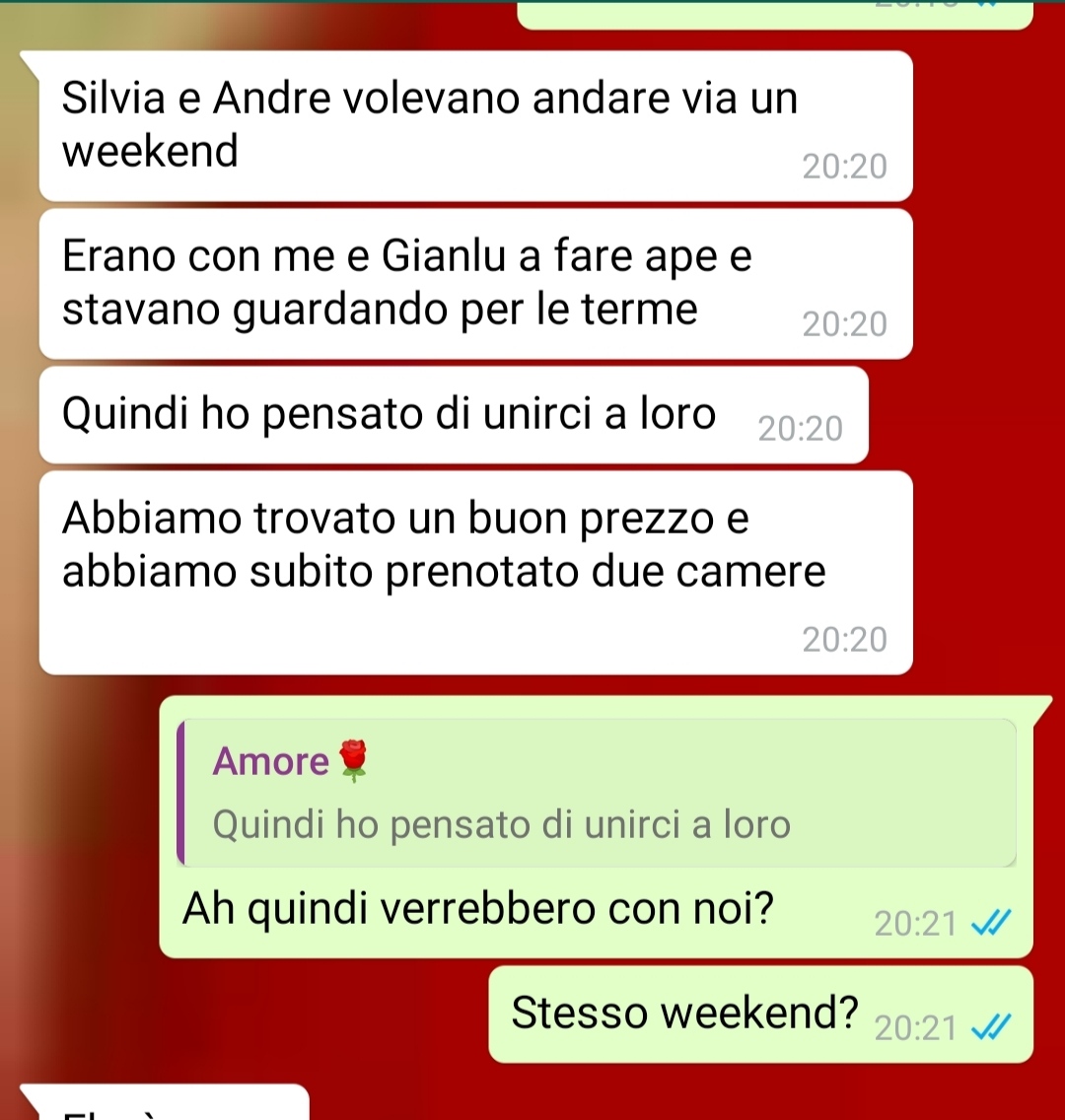Tap the purple quote bar in the reply

[180, 793]
